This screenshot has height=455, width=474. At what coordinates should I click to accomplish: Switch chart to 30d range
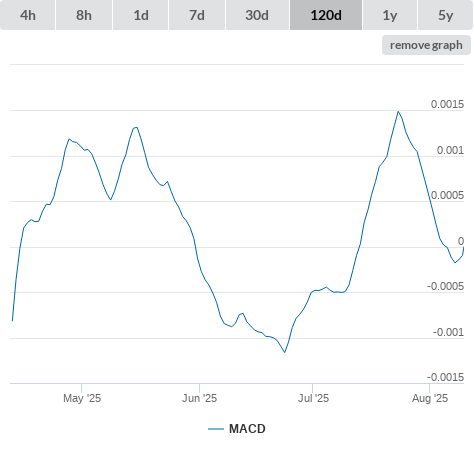257,15
